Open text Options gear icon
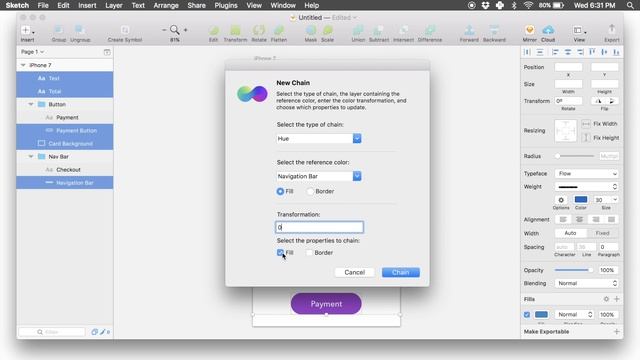 coord(561,200)
